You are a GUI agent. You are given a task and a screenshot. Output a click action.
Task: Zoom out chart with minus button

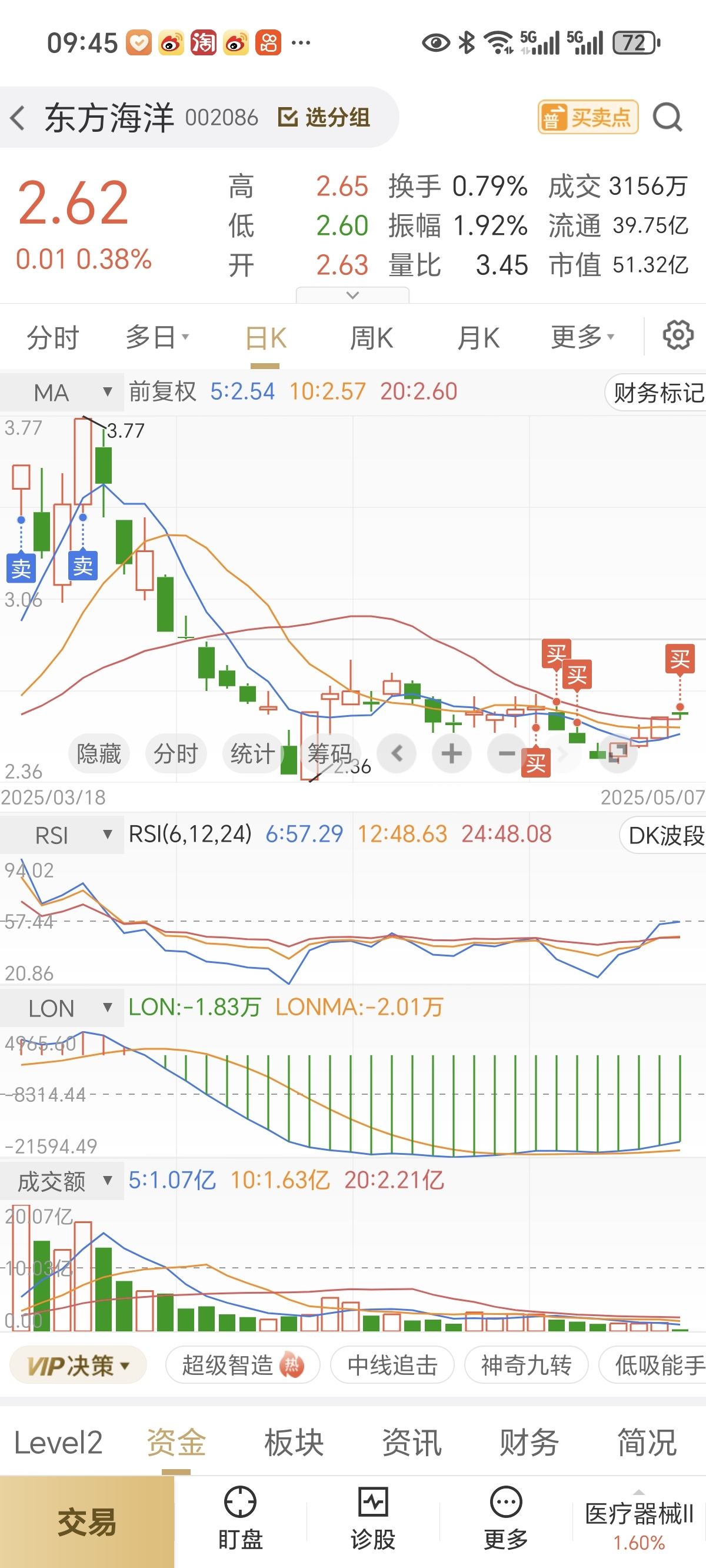pos(507,753)
